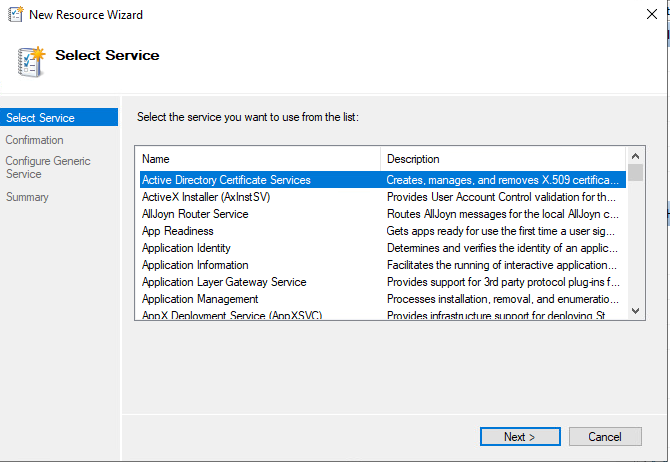Sort list by the Description column header

[503, 159]
